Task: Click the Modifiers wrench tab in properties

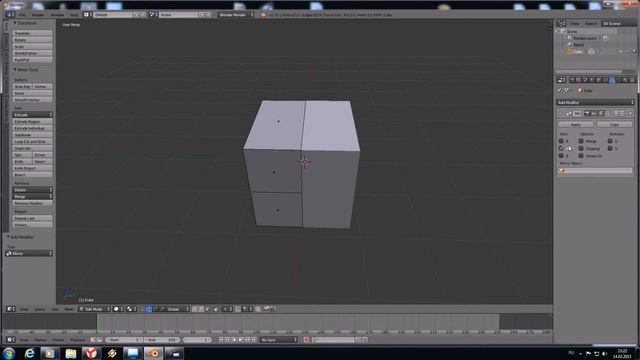Action: coord(611,80)
